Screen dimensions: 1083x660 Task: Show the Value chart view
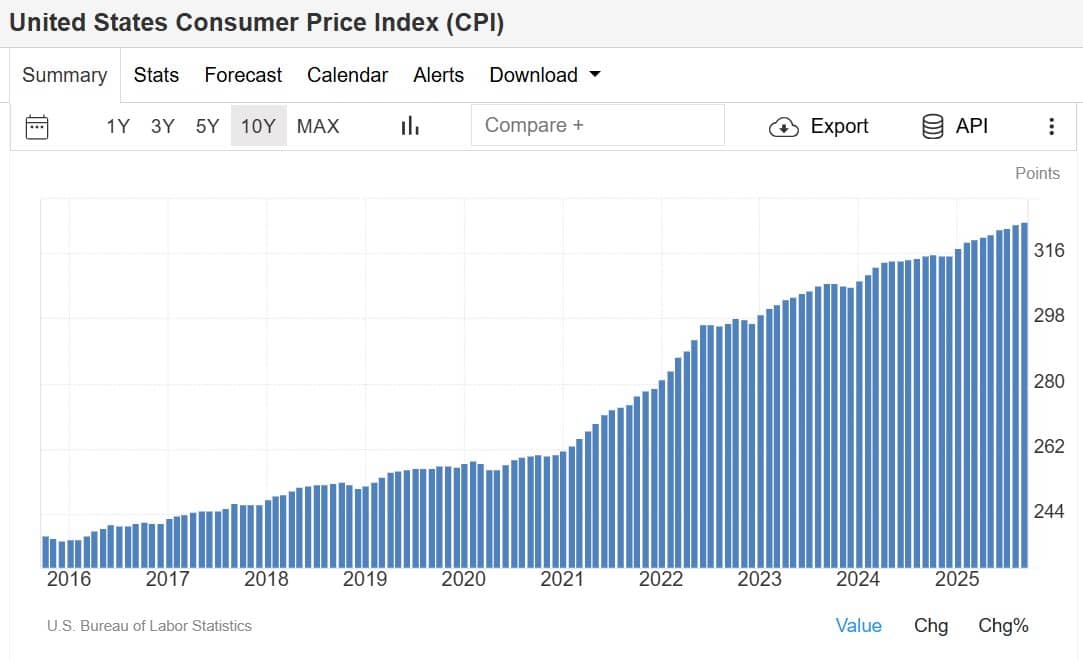[858, 626]
